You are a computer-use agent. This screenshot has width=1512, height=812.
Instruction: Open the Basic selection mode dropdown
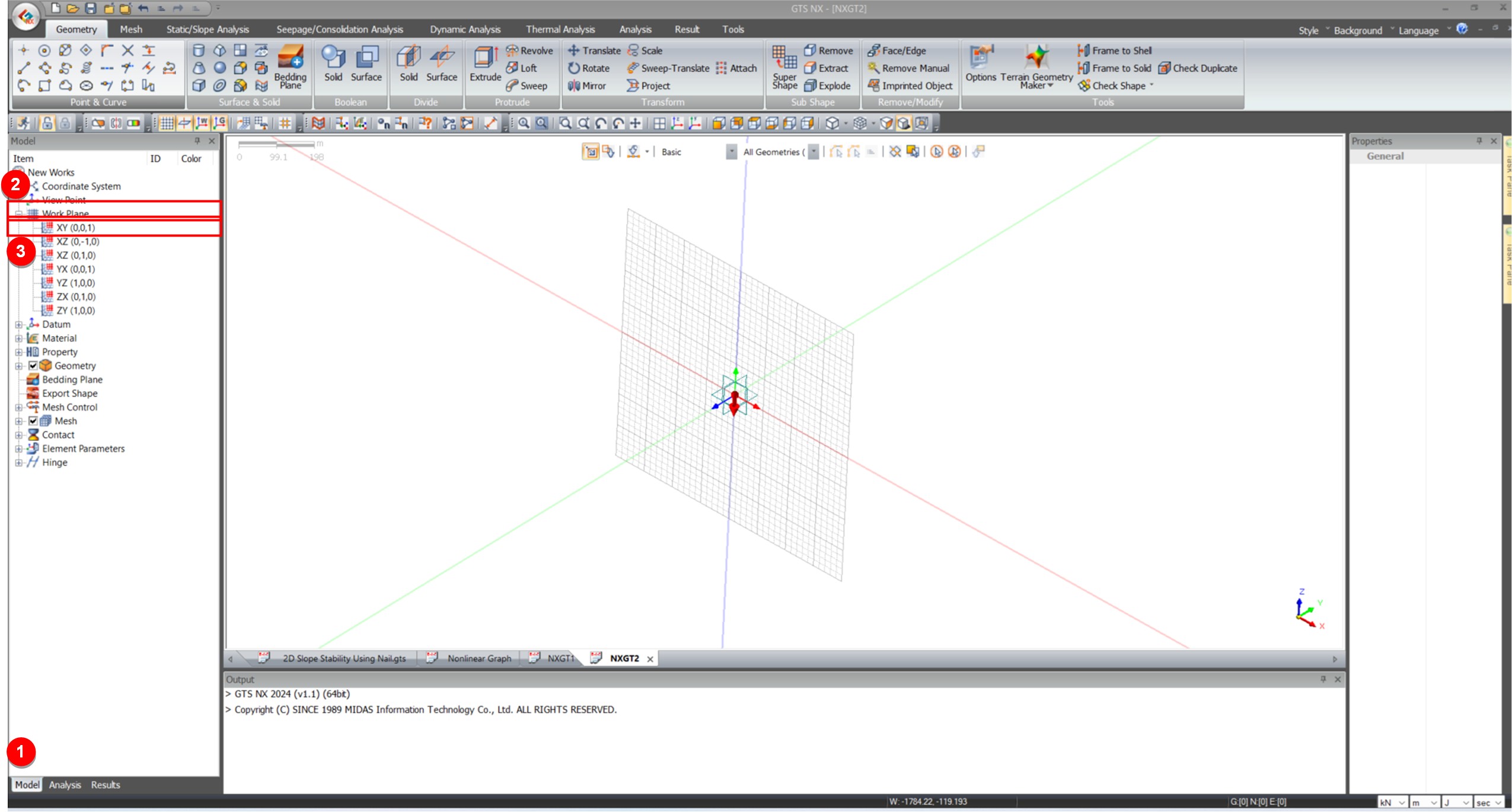coord(732,152)
